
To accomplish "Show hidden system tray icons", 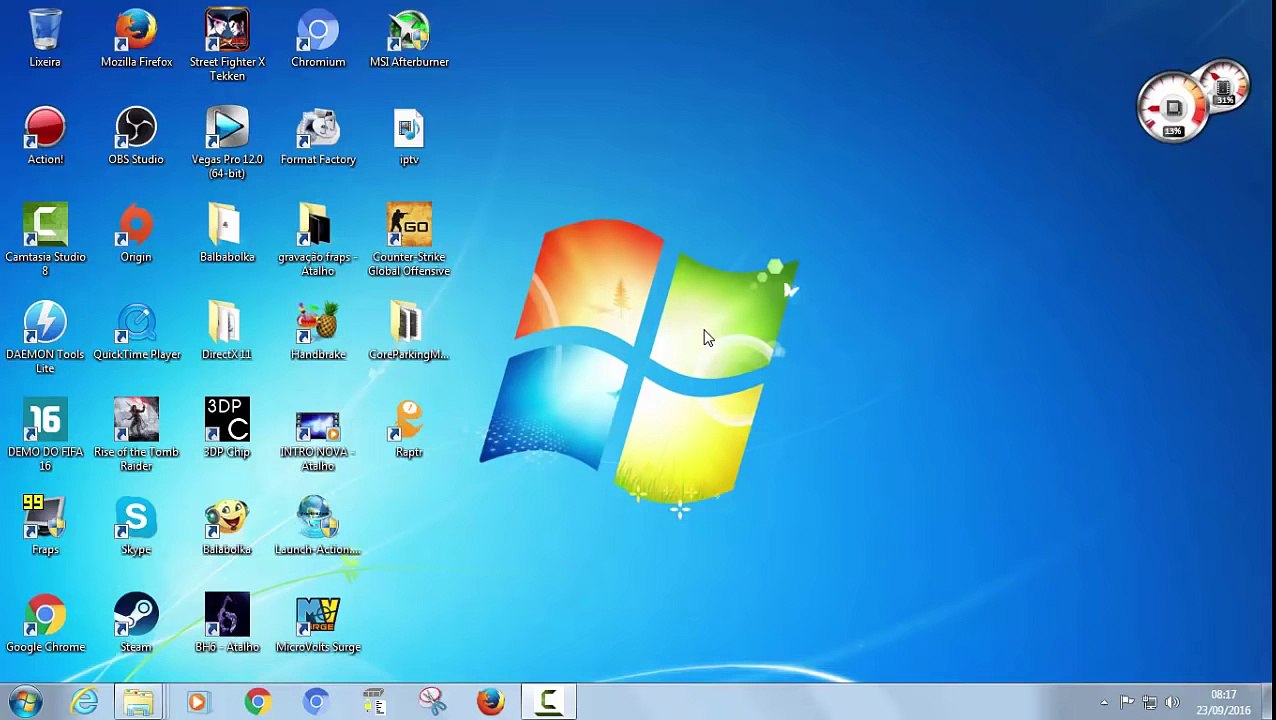I will coord(1104,702).
